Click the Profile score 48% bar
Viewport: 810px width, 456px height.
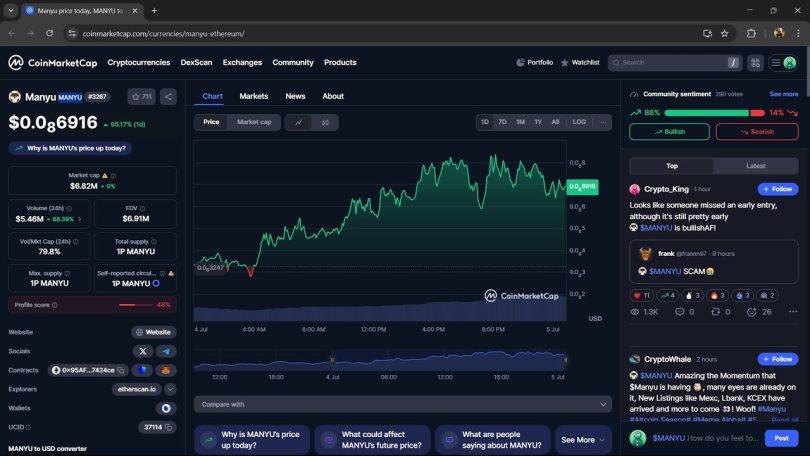(x=92, y=305)
